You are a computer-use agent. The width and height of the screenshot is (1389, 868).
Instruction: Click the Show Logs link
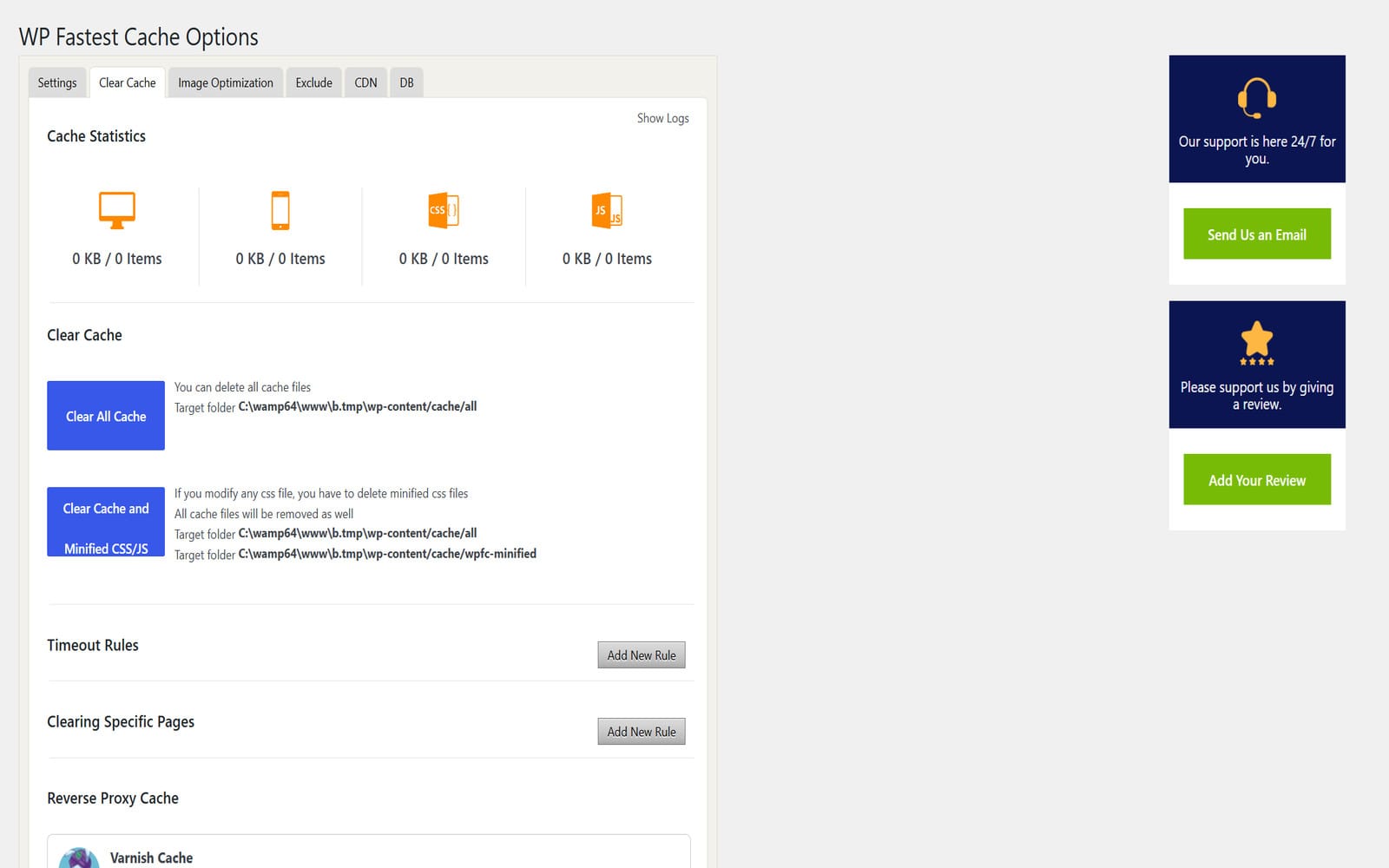pyautogui.click(x=663, y=118)
